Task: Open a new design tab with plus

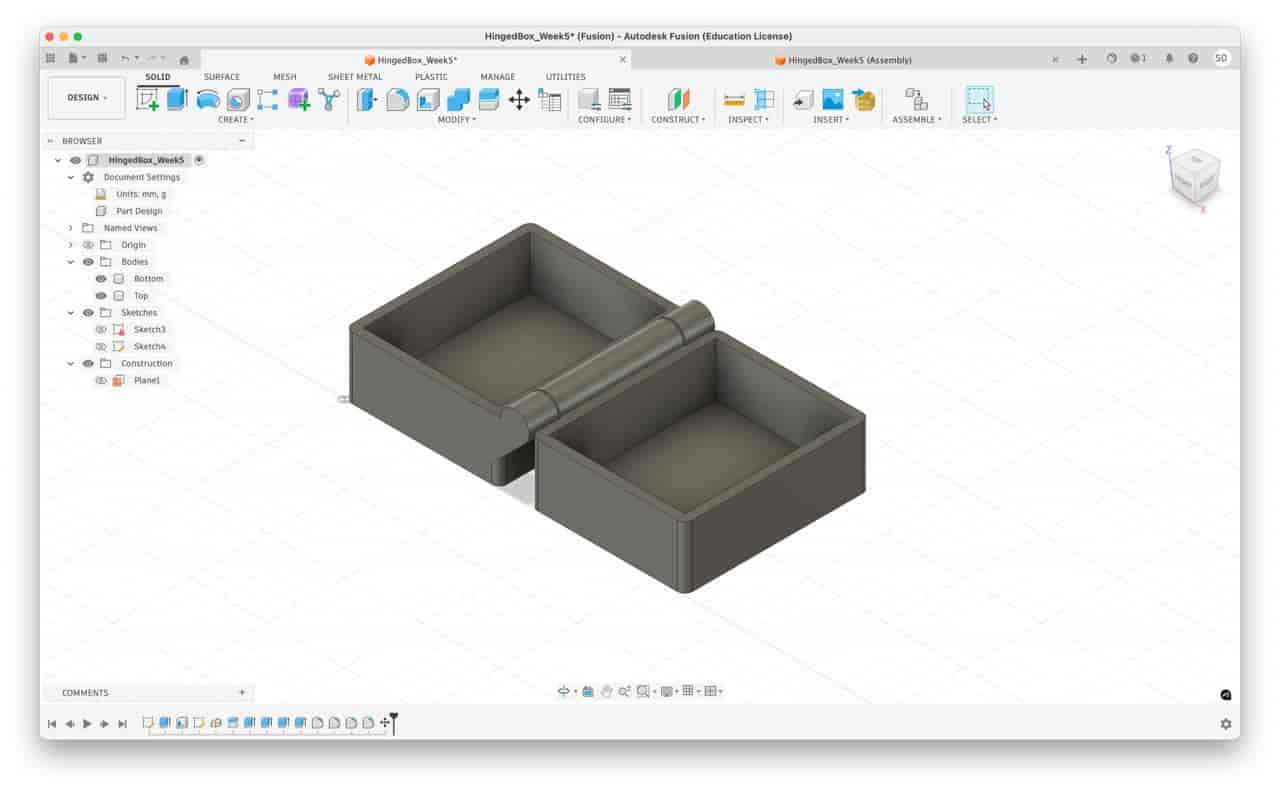Action: pyautogui.click(x=1082, y=59)
